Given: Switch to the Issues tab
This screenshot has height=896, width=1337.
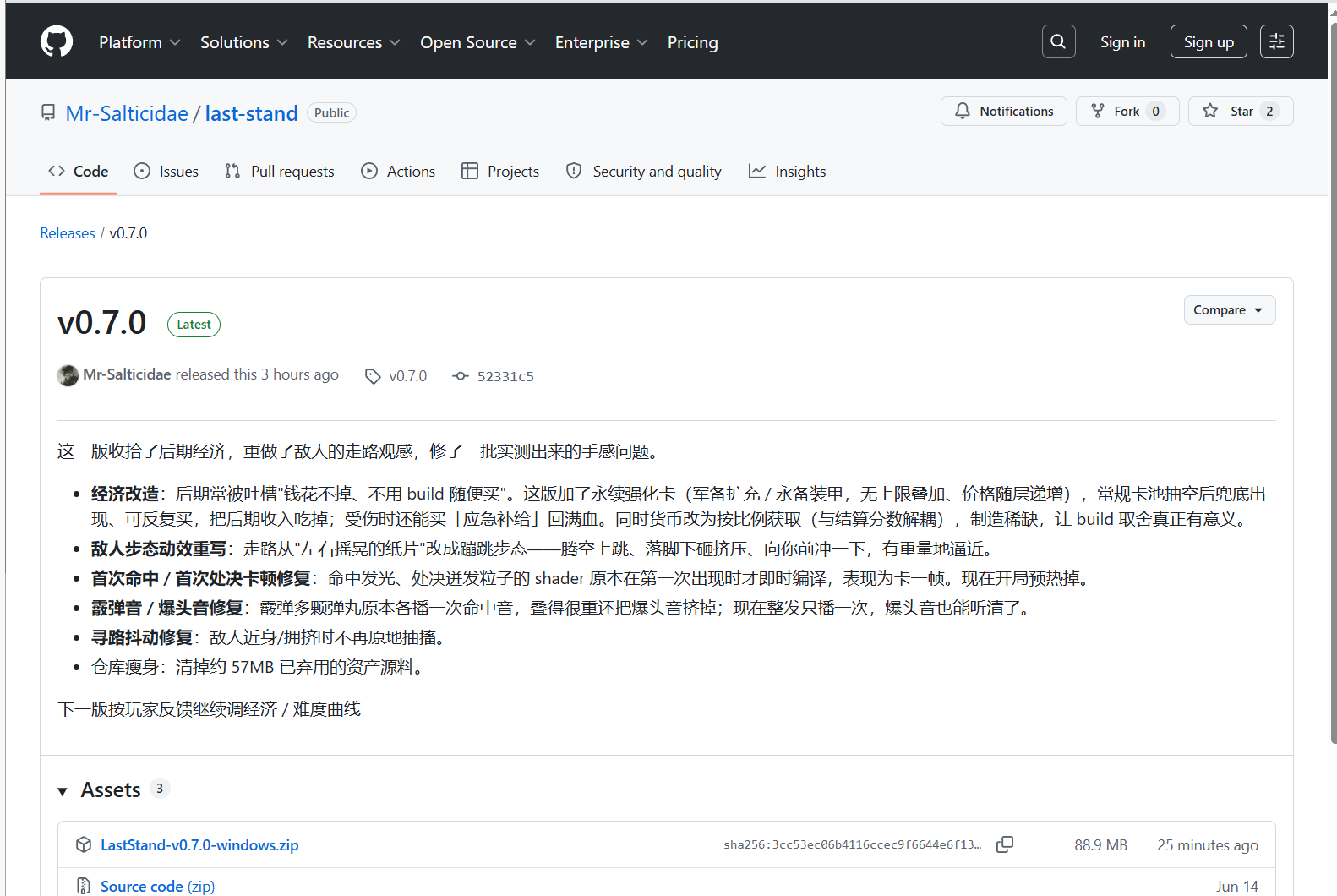Looking at the screenshot, I should click(x=166, y=172).
